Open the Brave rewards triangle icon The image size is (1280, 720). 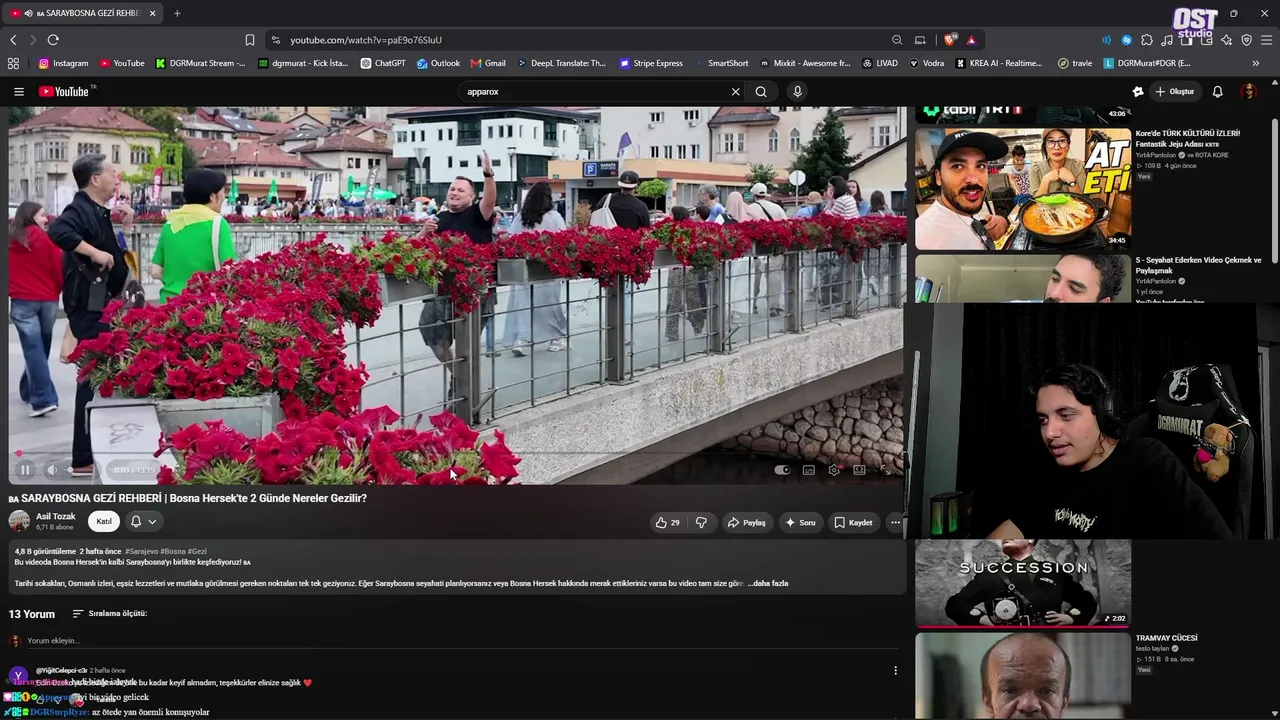click(x=971, y=40)
